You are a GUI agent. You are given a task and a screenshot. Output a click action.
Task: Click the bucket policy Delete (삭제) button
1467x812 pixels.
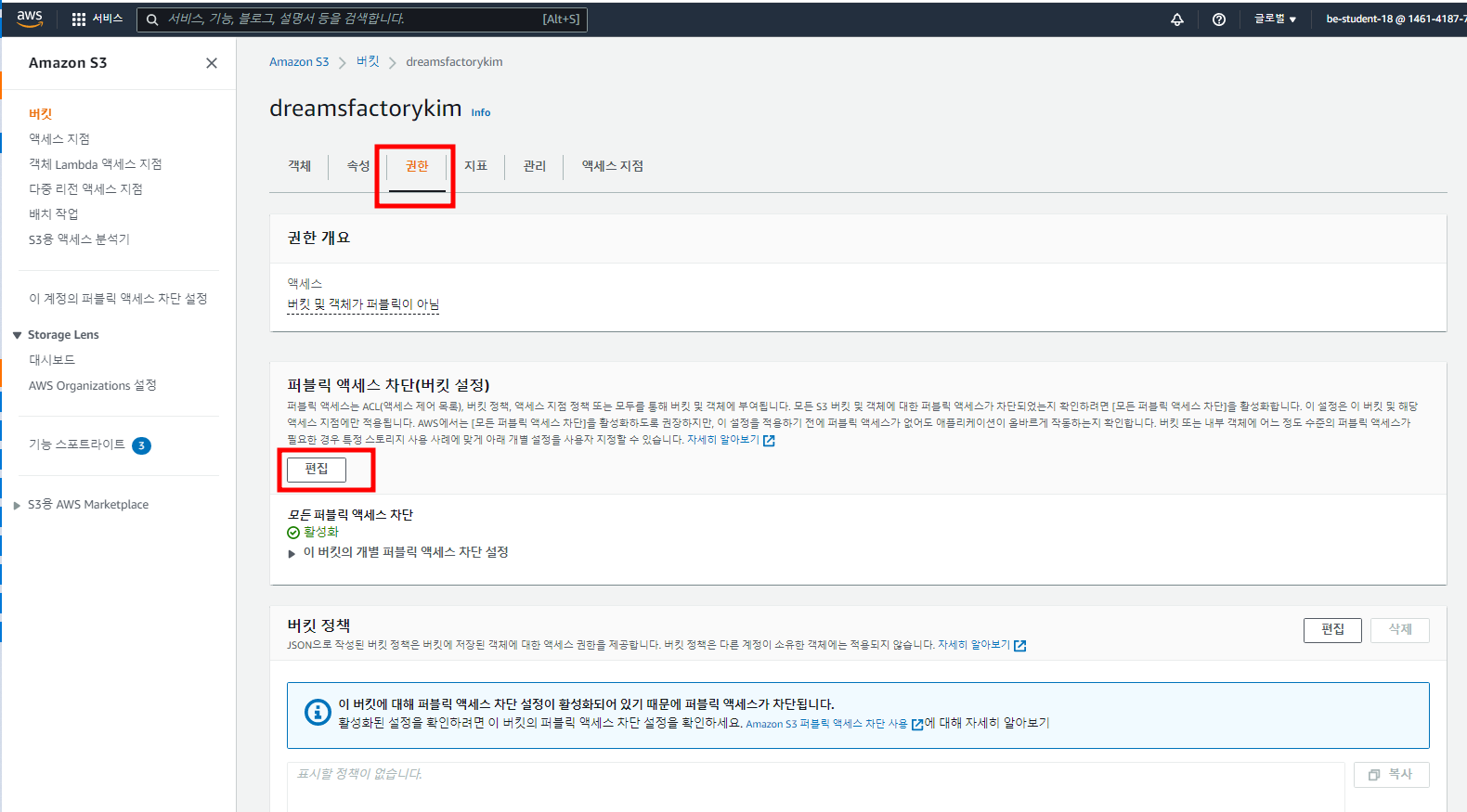tap(1400, 630)
